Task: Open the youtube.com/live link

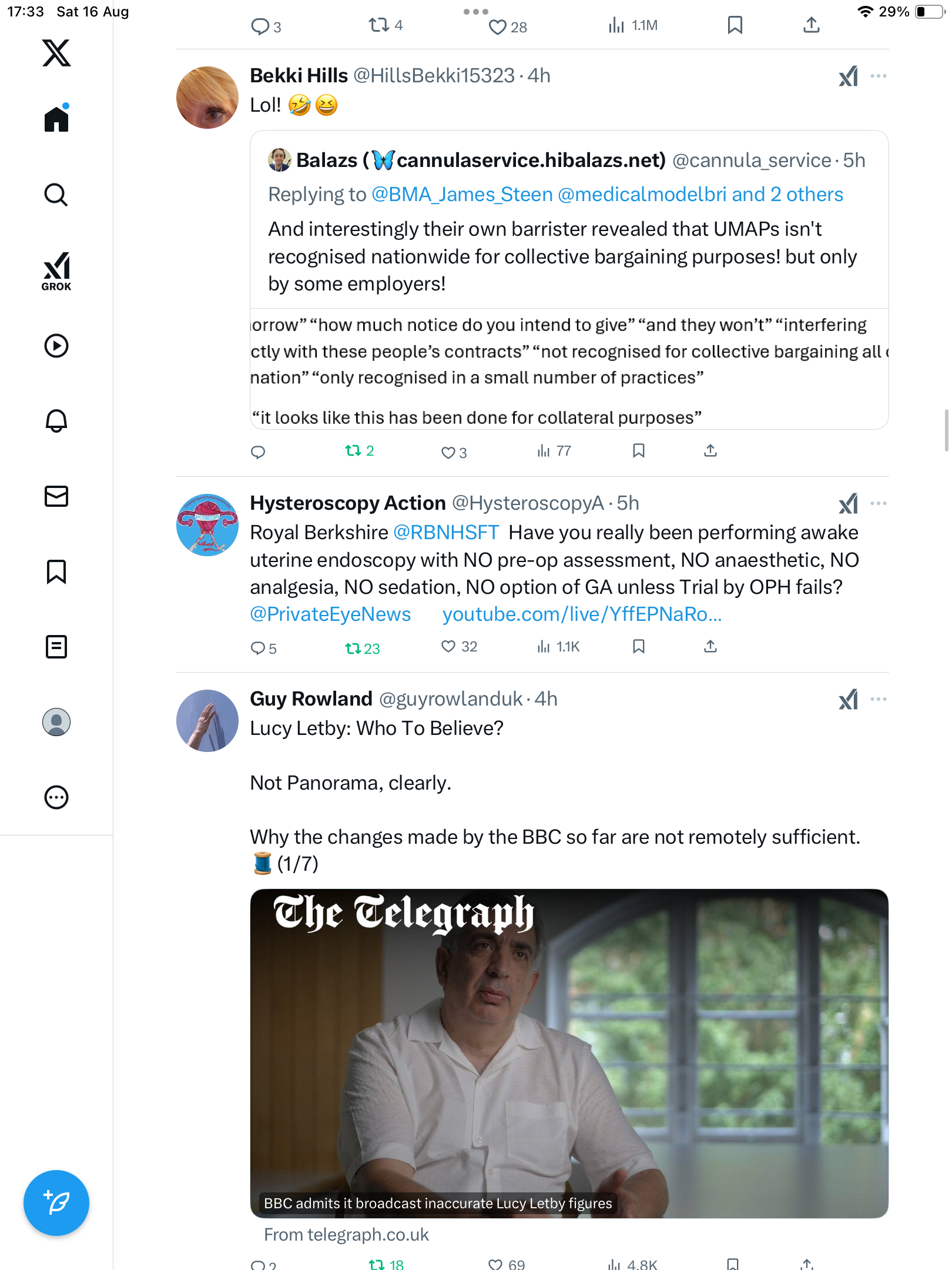Action: click(x=582, y=614)
